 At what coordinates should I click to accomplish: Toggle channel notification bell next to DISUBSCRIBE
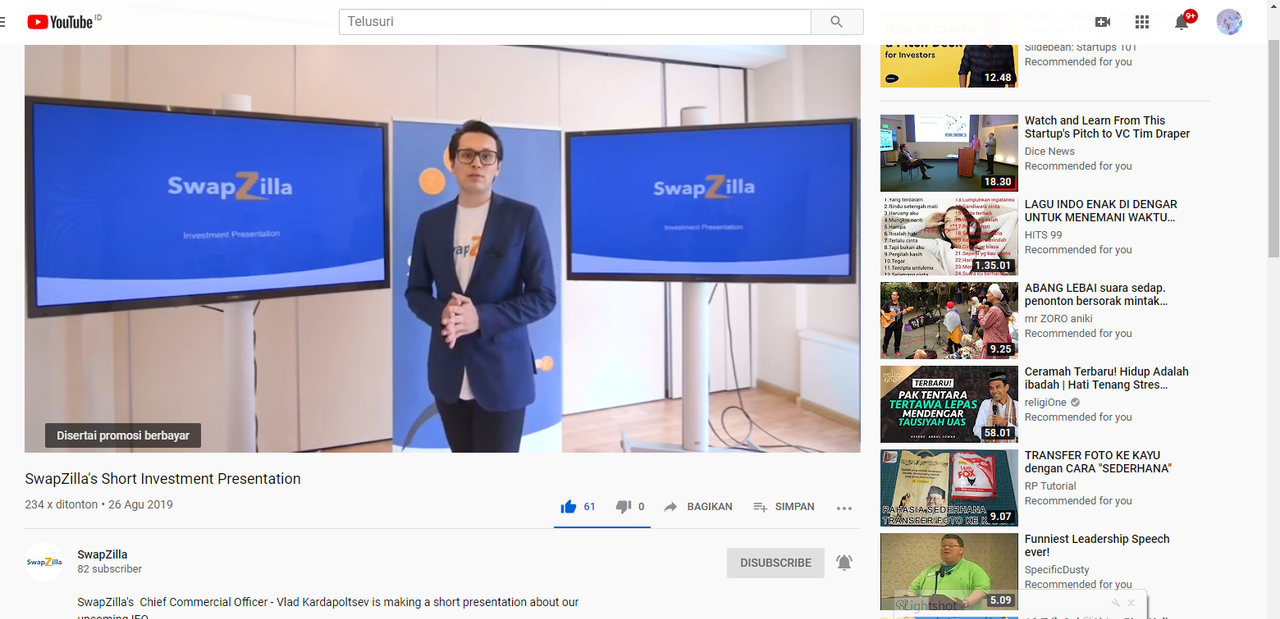[x=844, y=563]
